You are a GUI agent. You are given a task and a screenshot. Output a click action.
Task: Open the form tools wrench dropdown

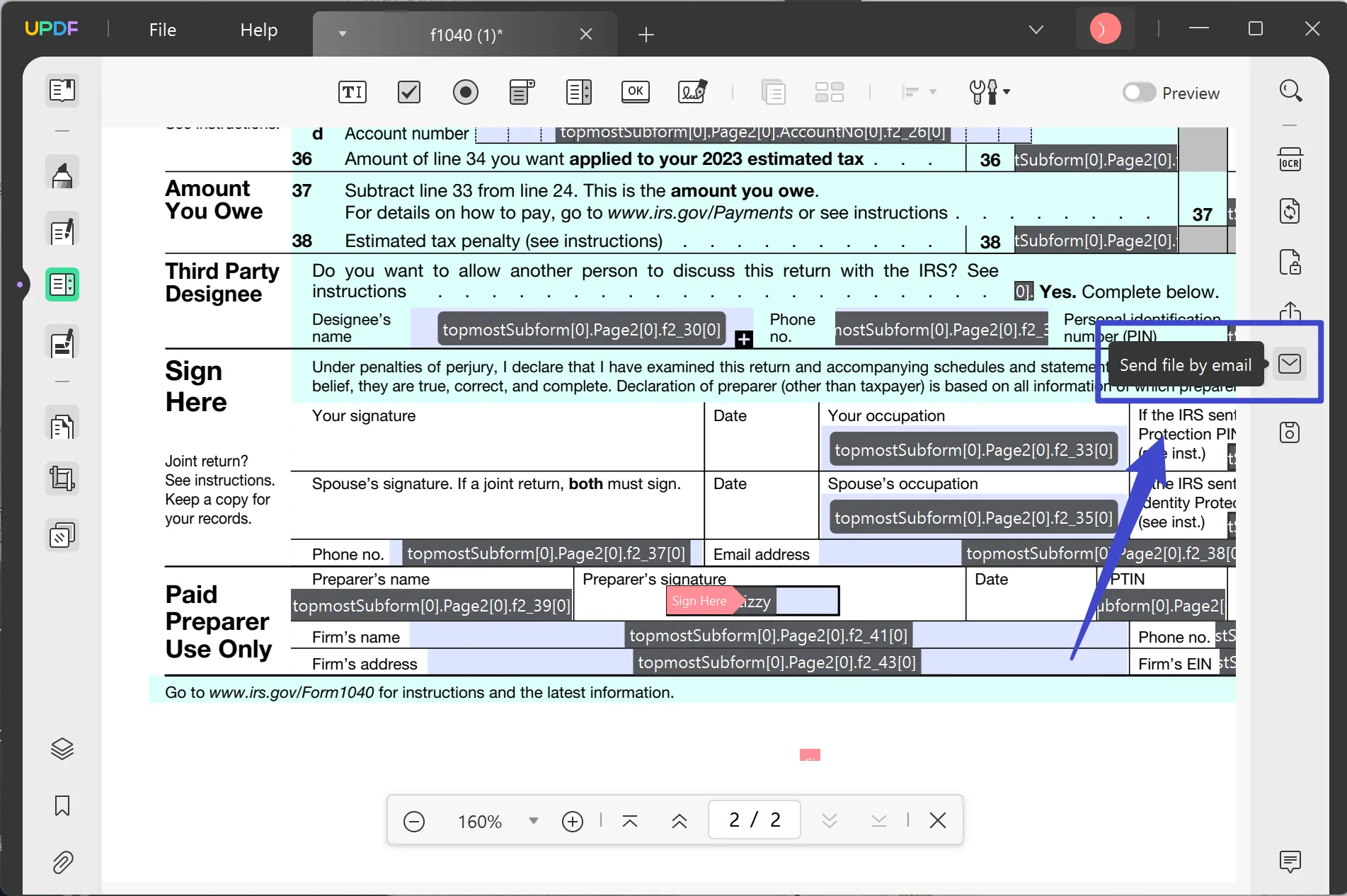[x=989, y=92]
